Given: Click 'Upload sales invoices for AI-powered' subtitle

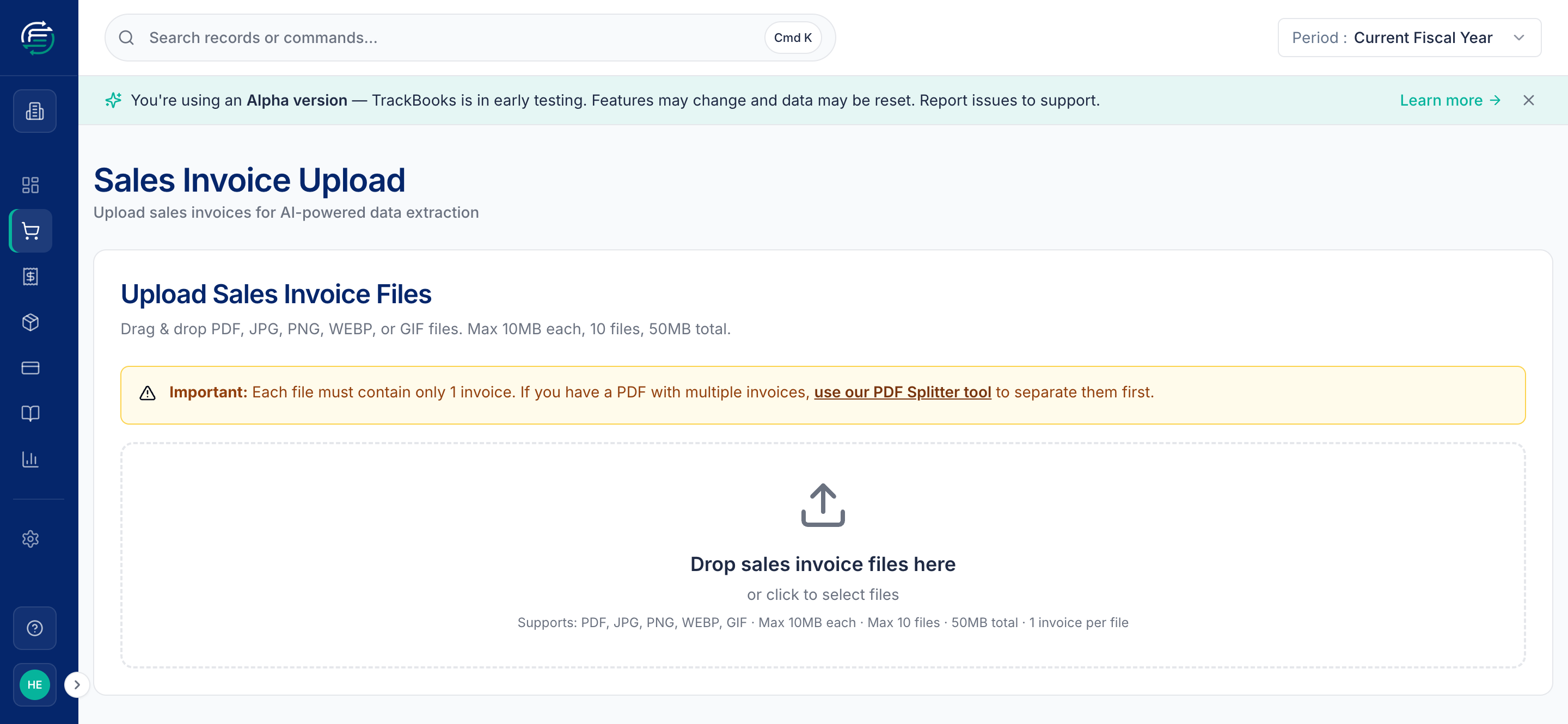Looking at the screenshot, I should [286, 212].
